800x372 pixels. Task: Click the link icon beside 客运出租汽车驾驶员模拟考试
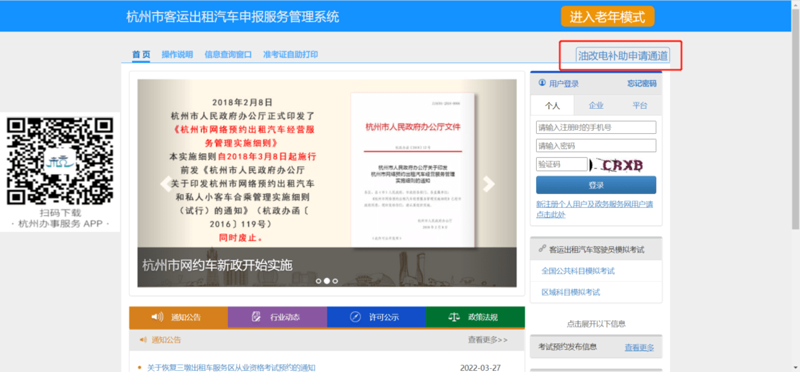542,250
